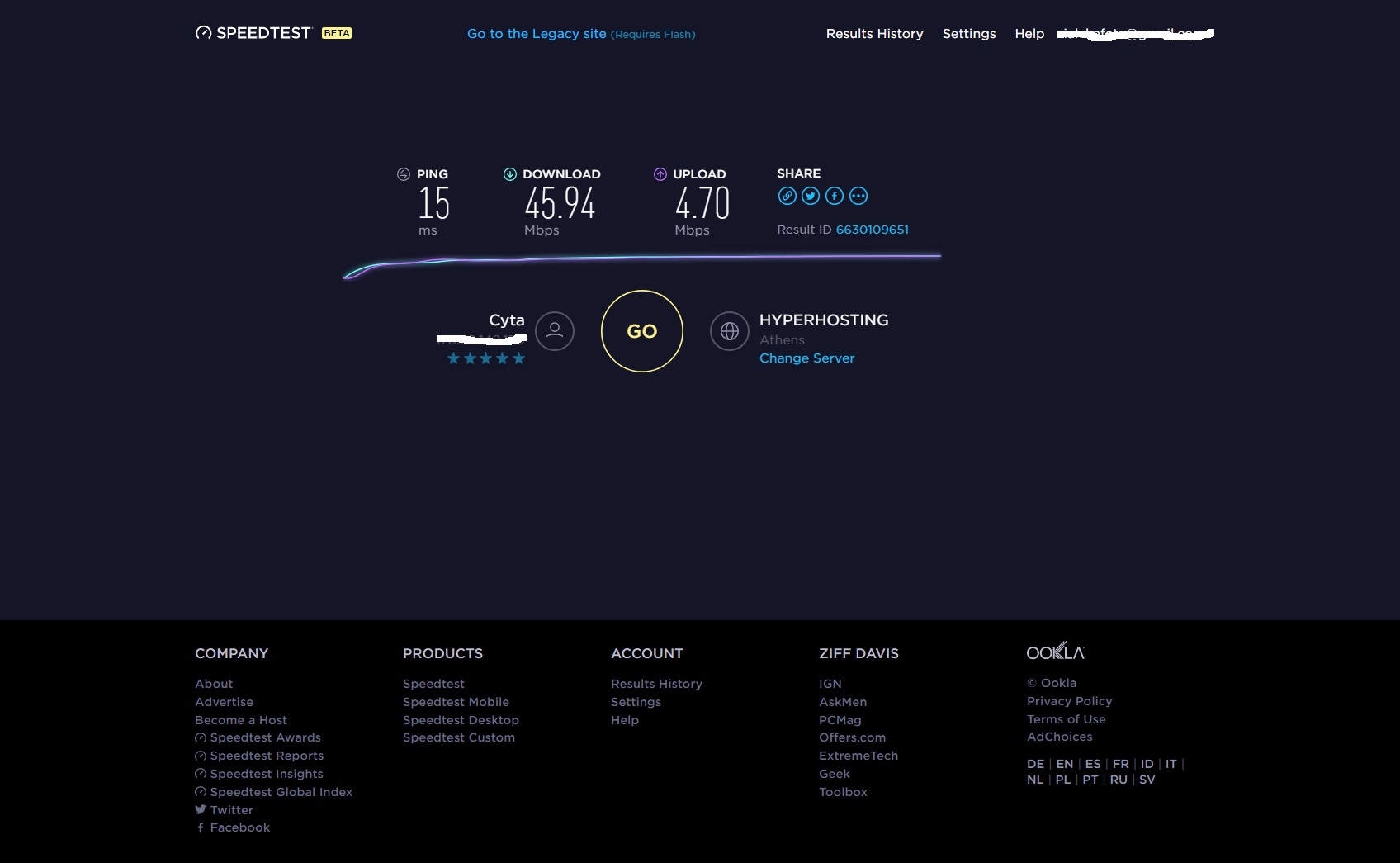Switch language to SV
Screen dimensions: 1400x863
coord(1147,780)
